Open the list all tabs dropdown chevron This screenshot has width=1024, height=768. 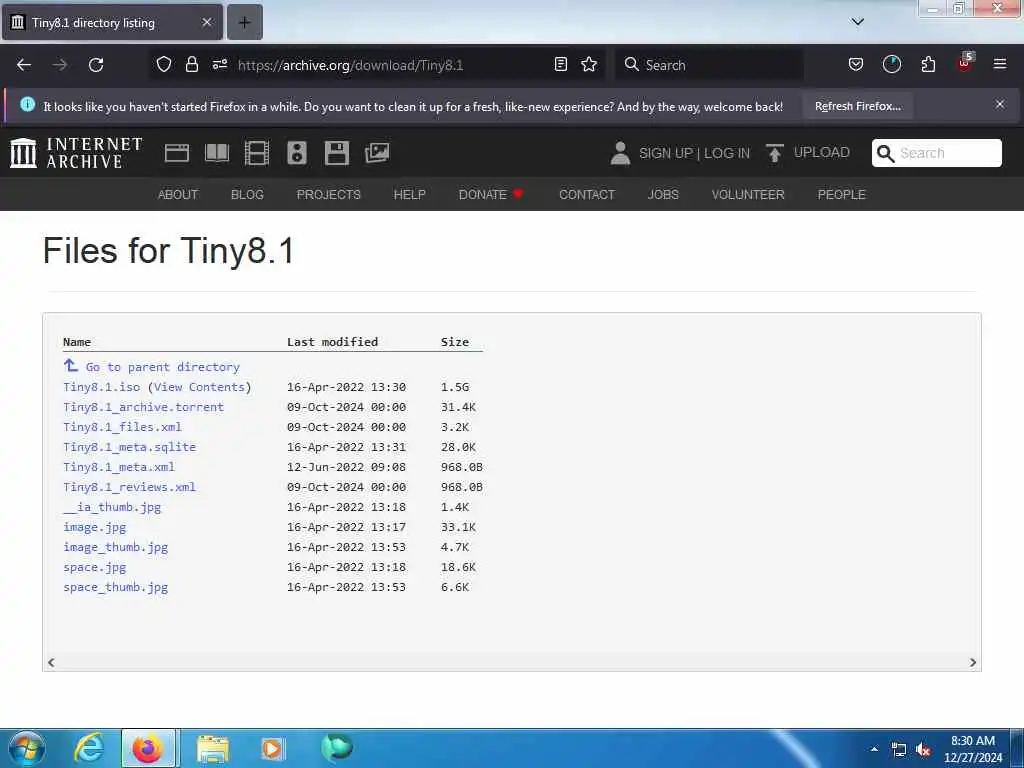coord(857,22)
